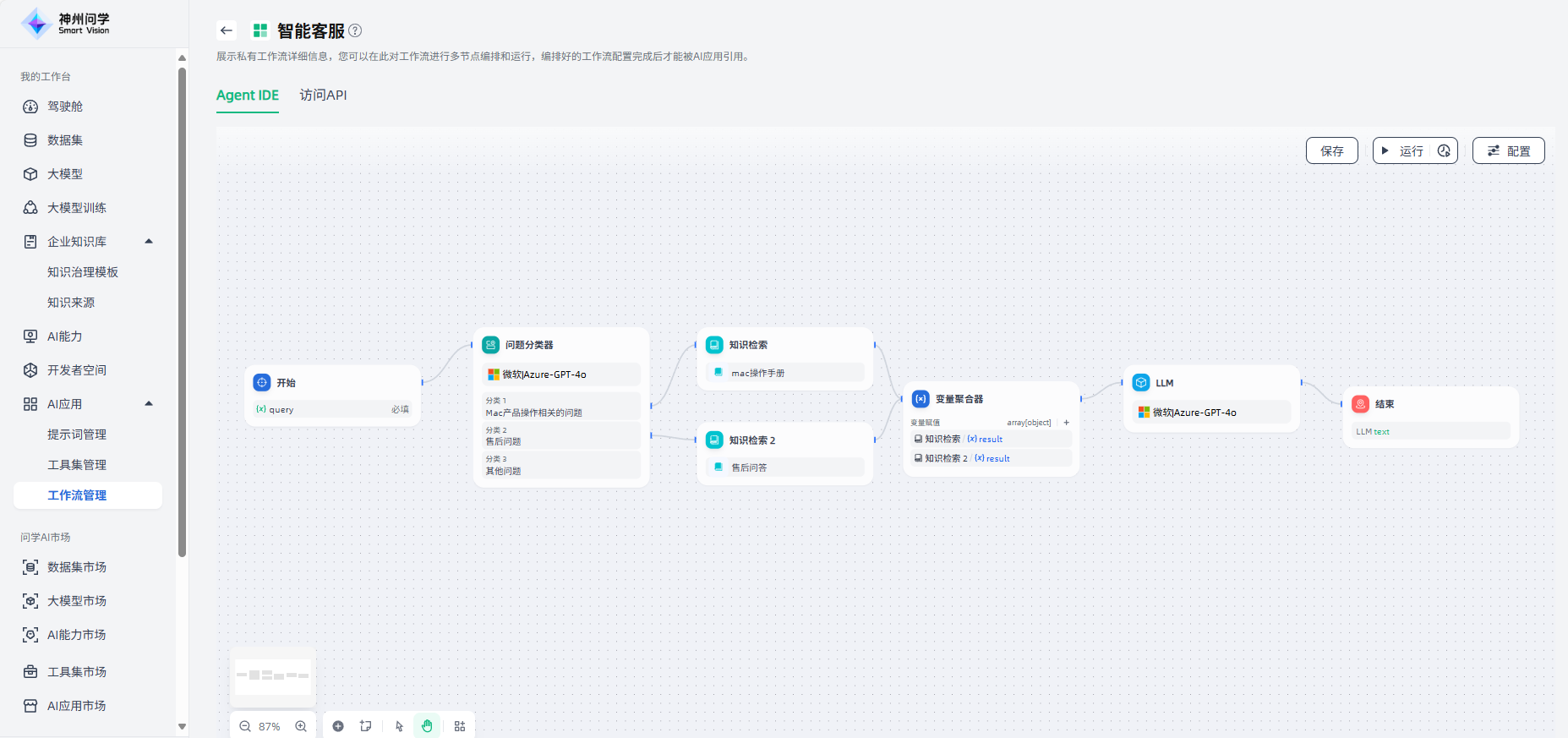1568x738 pixels.
Task: Zoom out the canvas
Action: (x=245, y=726)
